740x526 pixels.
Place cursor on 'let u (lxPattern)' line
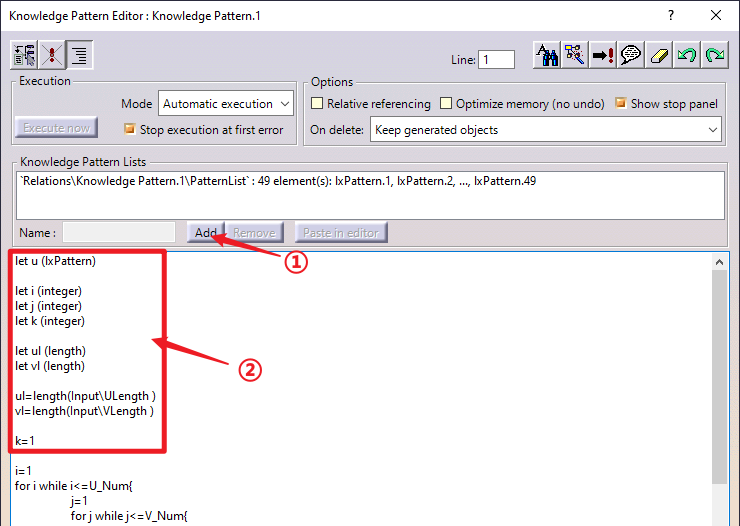tap(55, 261)
